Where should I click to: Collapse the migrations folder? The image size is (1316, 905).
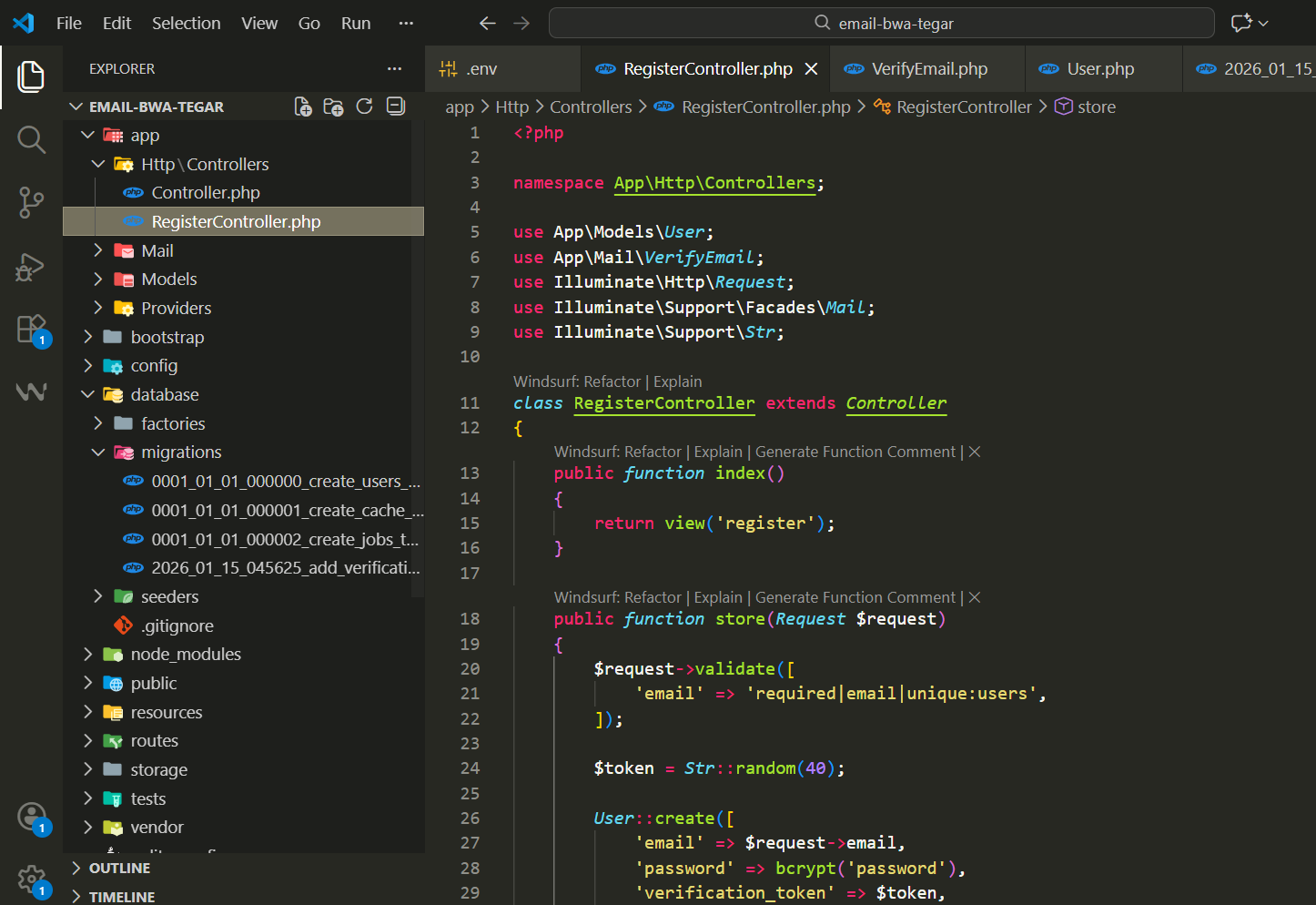click(x=180, y=452)
